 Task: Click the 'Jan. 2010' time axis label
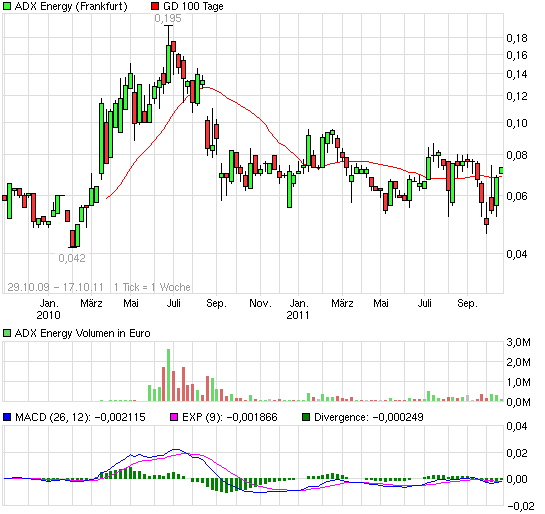pos(48,309)
